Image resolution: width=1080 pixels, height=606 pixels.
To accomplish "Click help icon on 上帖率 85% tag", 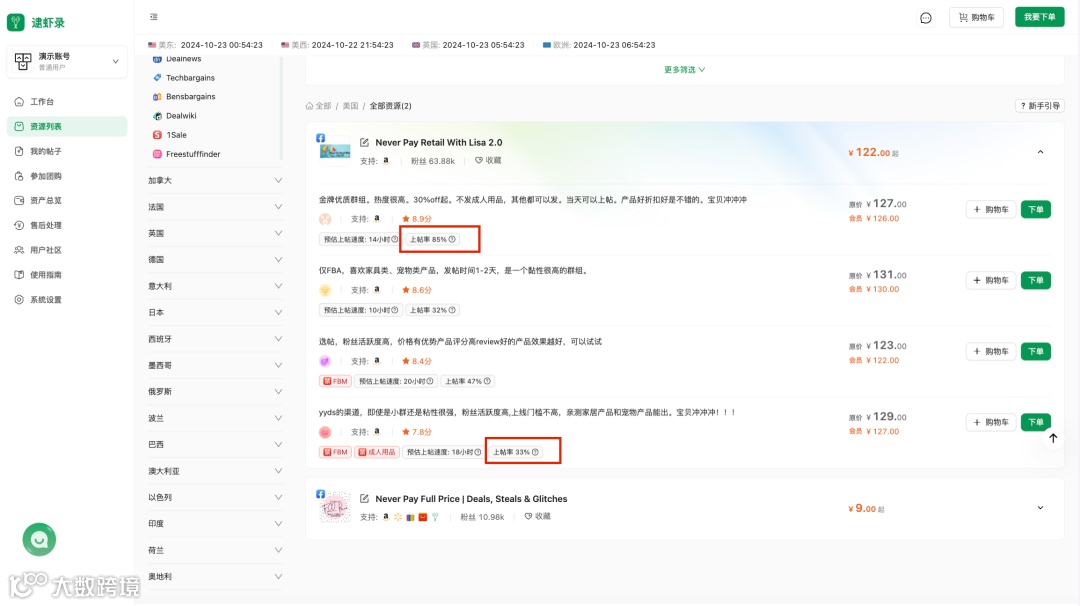I will coord(453,240).
